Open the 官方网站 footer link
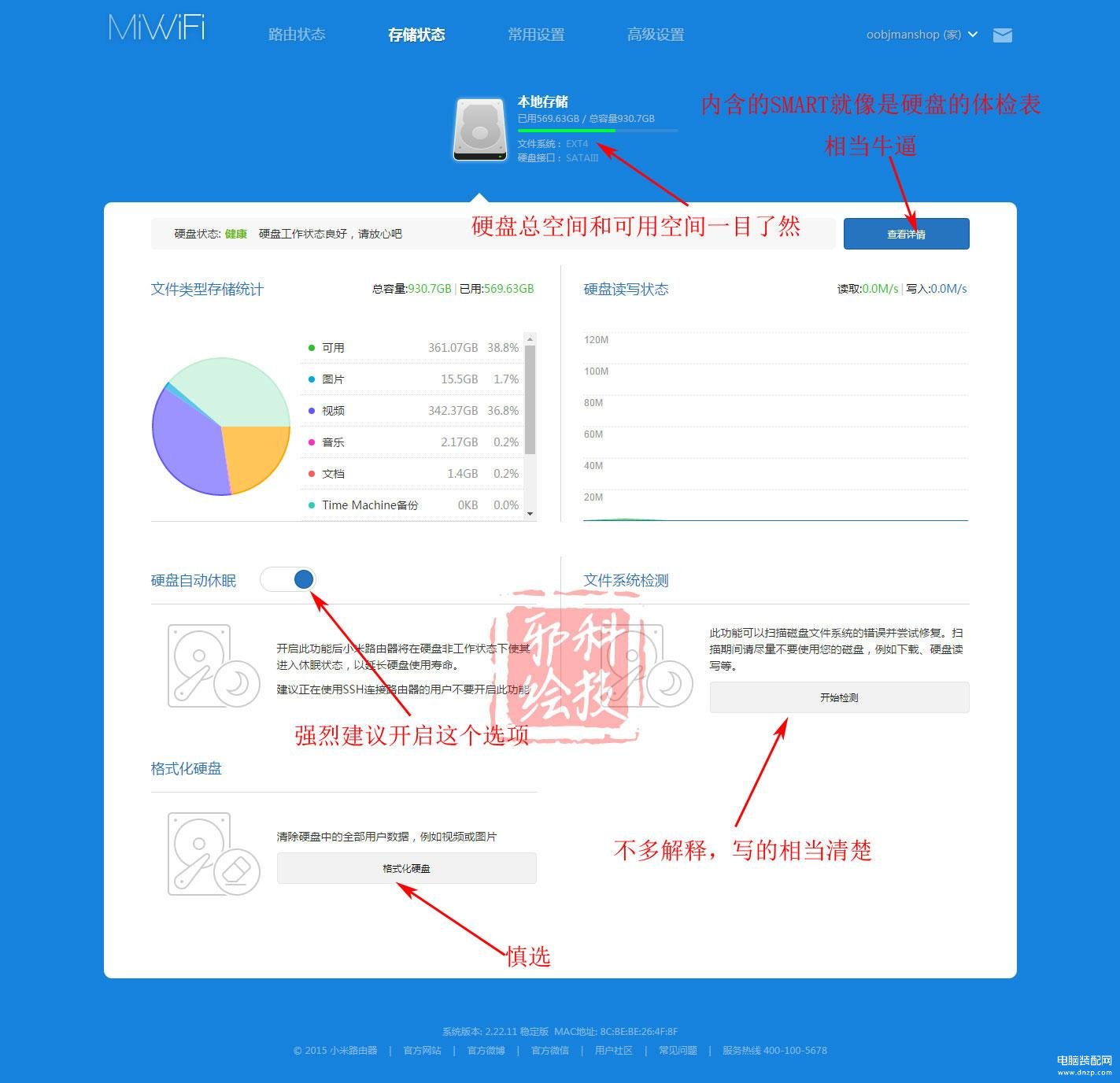The width and height of the screenshot is (1120, 1083). pos(422,1050)
